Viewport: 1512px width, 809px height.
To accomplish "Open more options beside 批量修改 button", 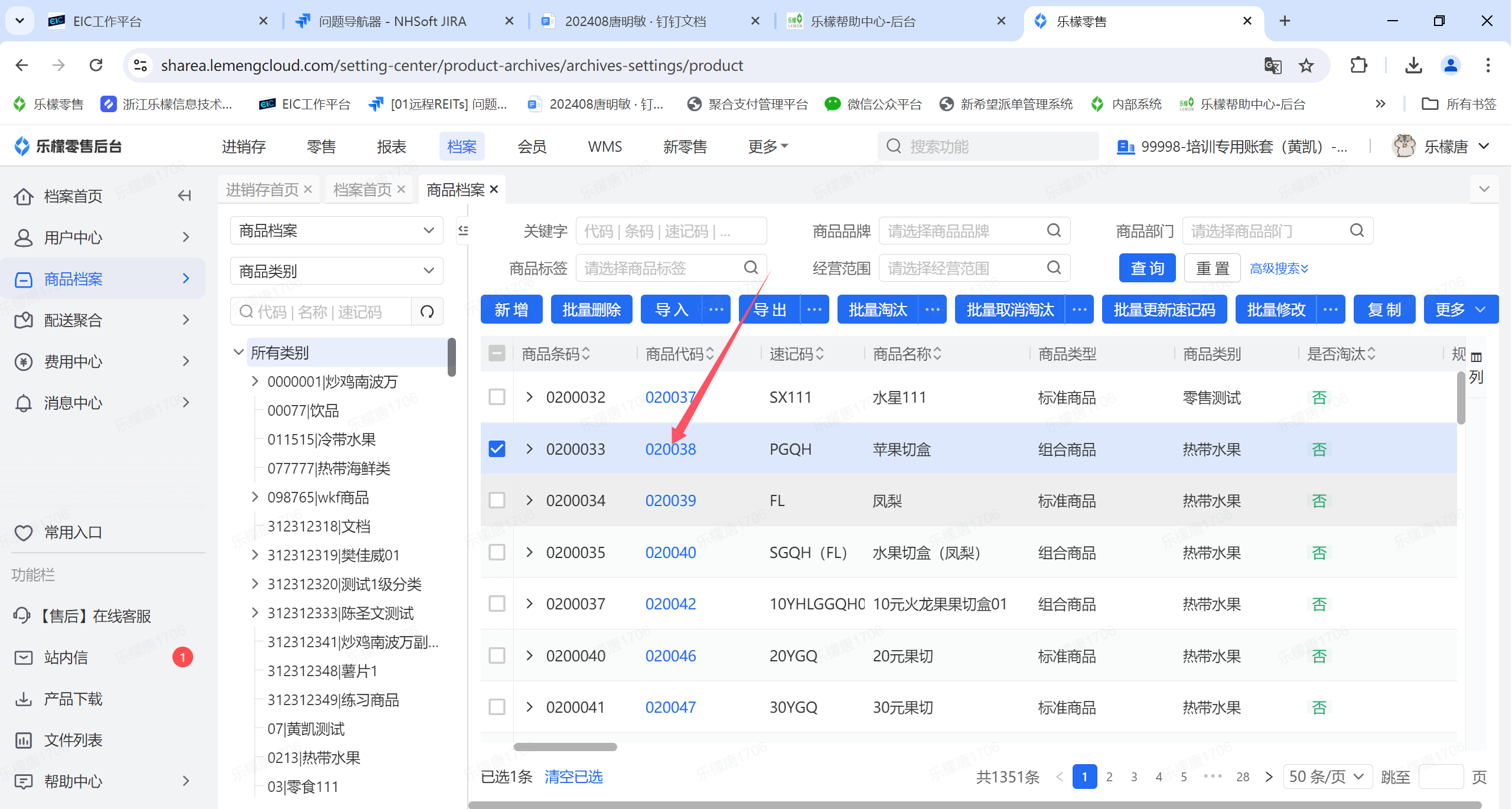I will pos(1331,309).
